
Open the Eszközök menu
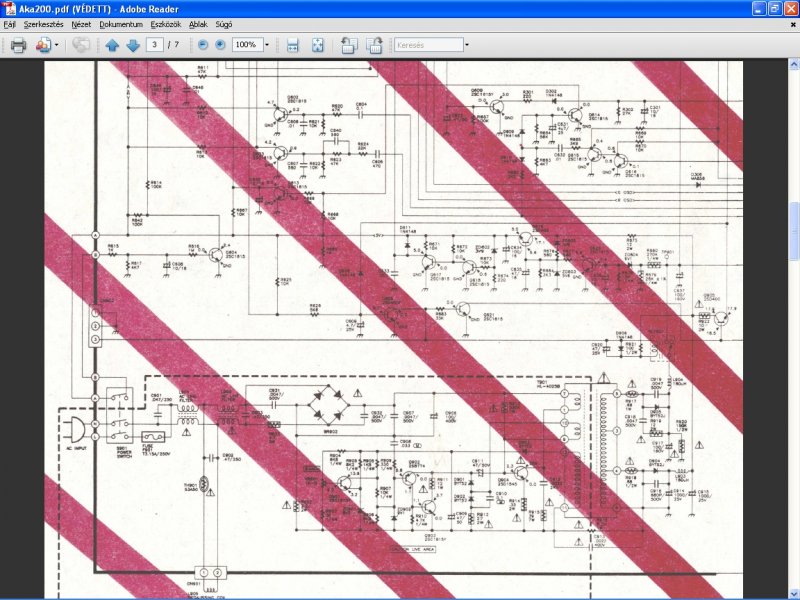coord(166,24)
